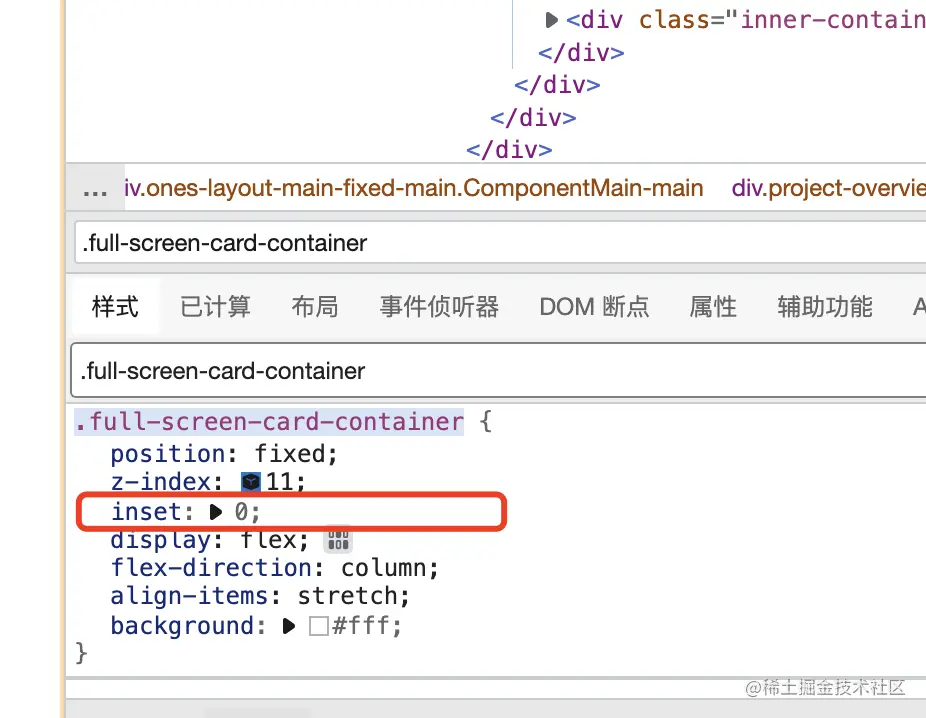Open the DOM 断点 tab
Viewport: 926px width, 718px height.
594,306
